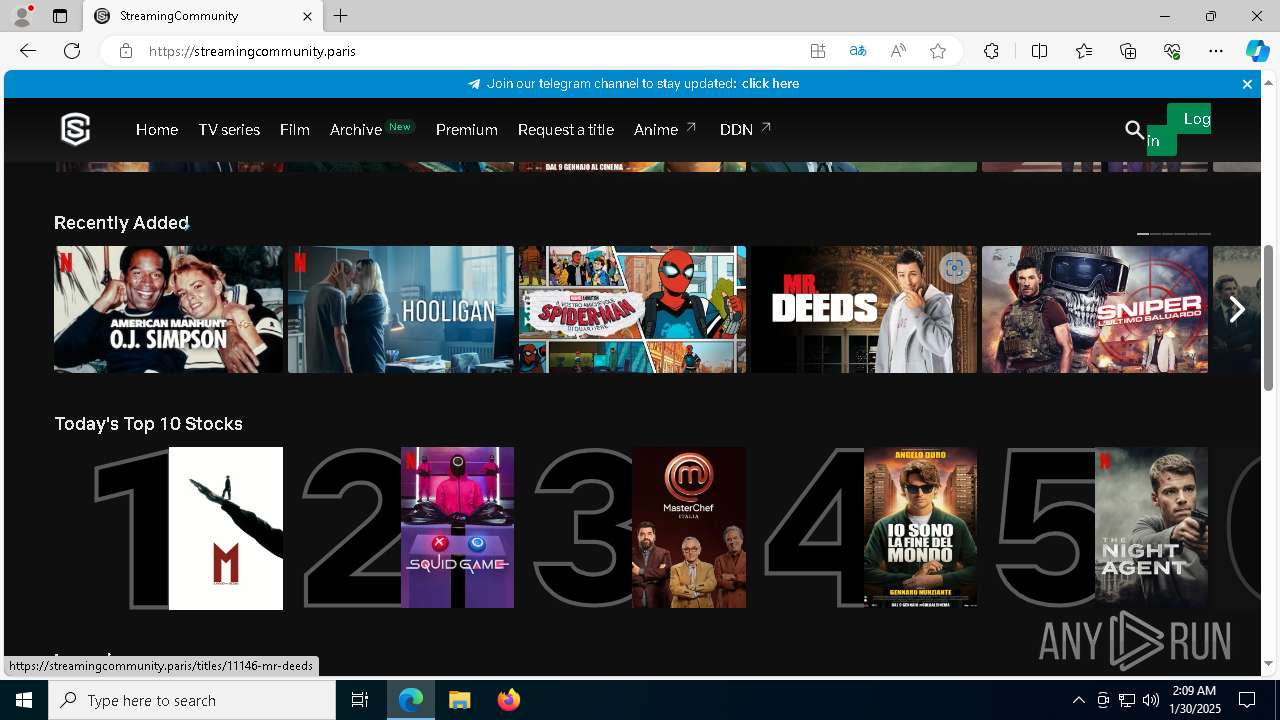The height and width of the screenshot is (720, 1280).
Task: Click the Recently Added carousel page indicator
Action: (x=1174, y=234)
